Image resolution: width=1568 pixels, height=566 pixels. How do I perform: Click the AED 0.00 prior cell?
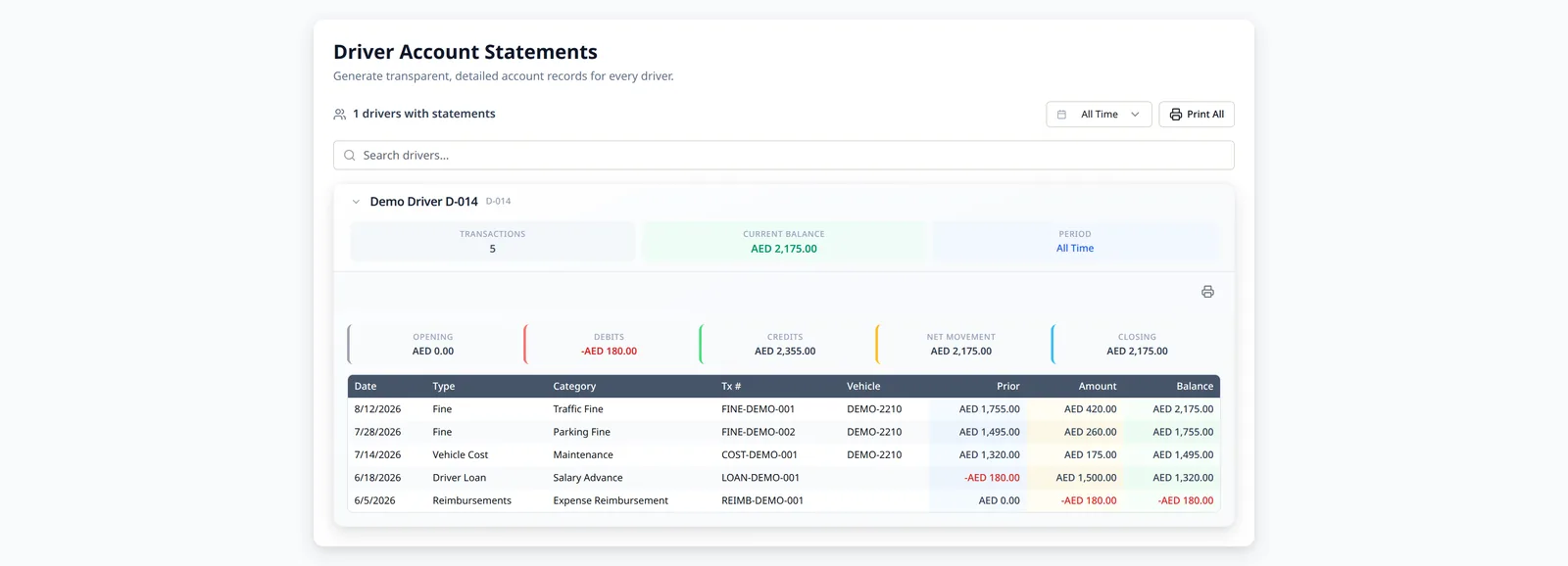(999, 500)
